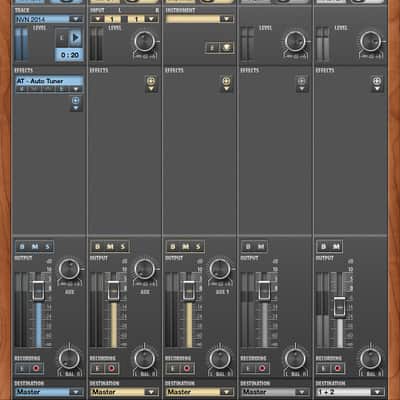This screenshot has height=400, width=400.
Task: Open the AT - Auto Tuner slot dropdown arrow
Action: 76,89
